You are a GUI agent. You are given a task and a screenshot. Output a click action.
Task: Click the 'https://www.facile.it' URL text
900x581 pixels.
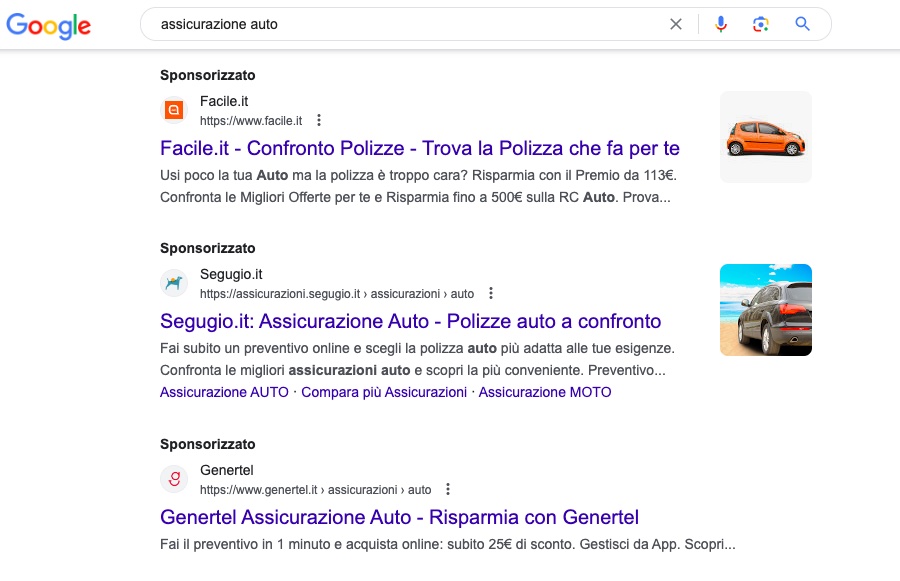point(251,121)
